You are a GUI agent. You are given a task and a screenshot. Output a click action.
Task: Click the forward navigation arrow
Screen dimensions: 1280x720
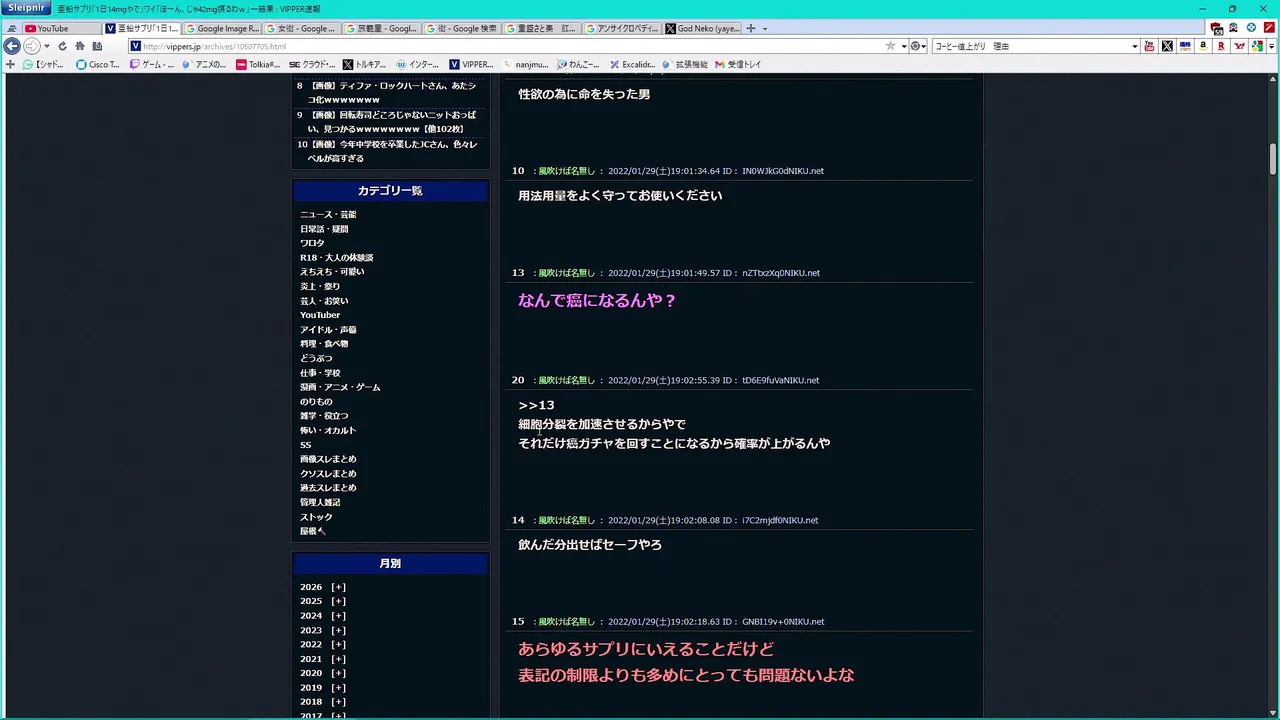coord(32,46)
